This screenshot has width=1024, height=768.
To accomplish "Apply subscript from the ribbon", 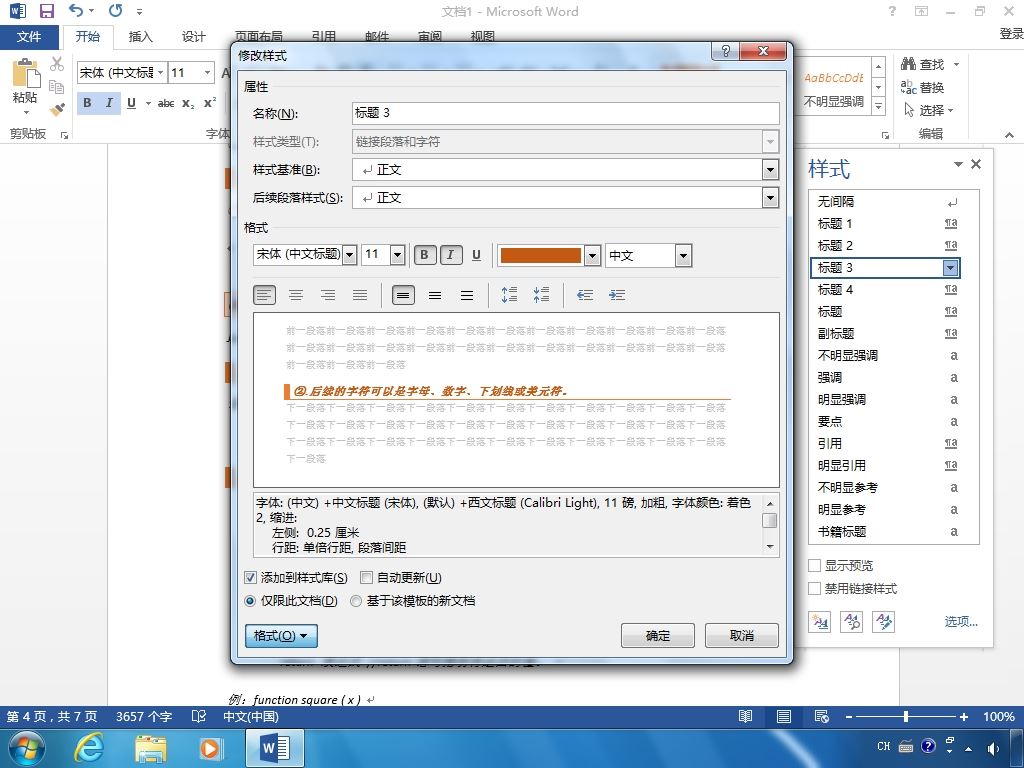I will pos(188,103).
